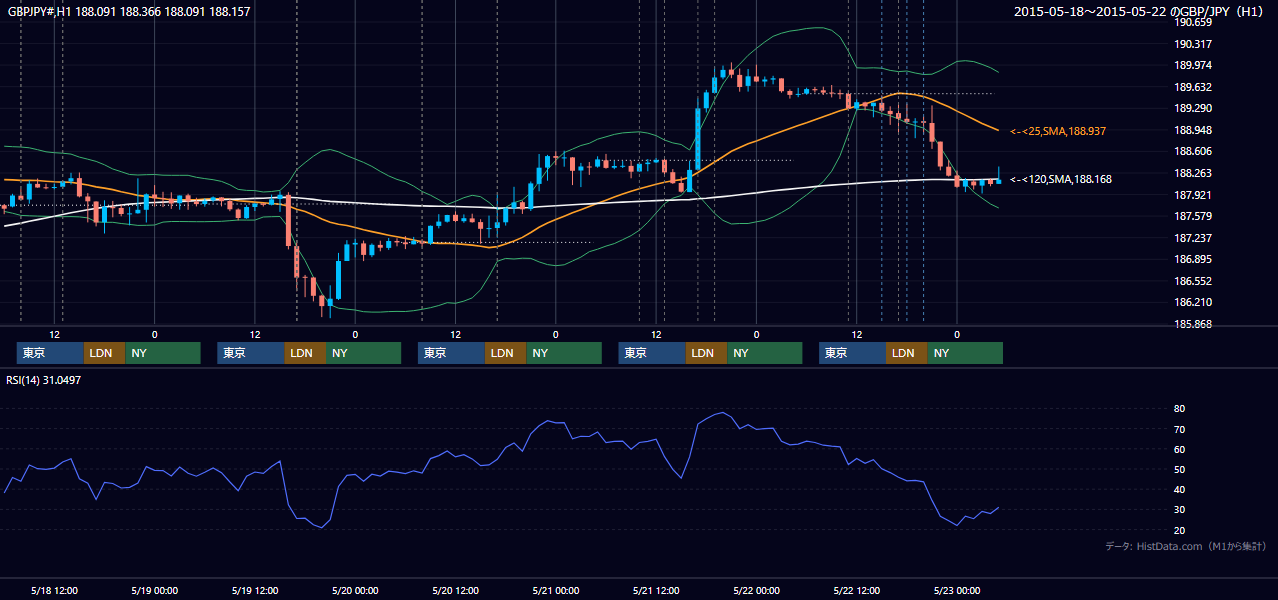Click RSI scale value 40
The image size is (1278, 600).
(x=1180, y=489)
